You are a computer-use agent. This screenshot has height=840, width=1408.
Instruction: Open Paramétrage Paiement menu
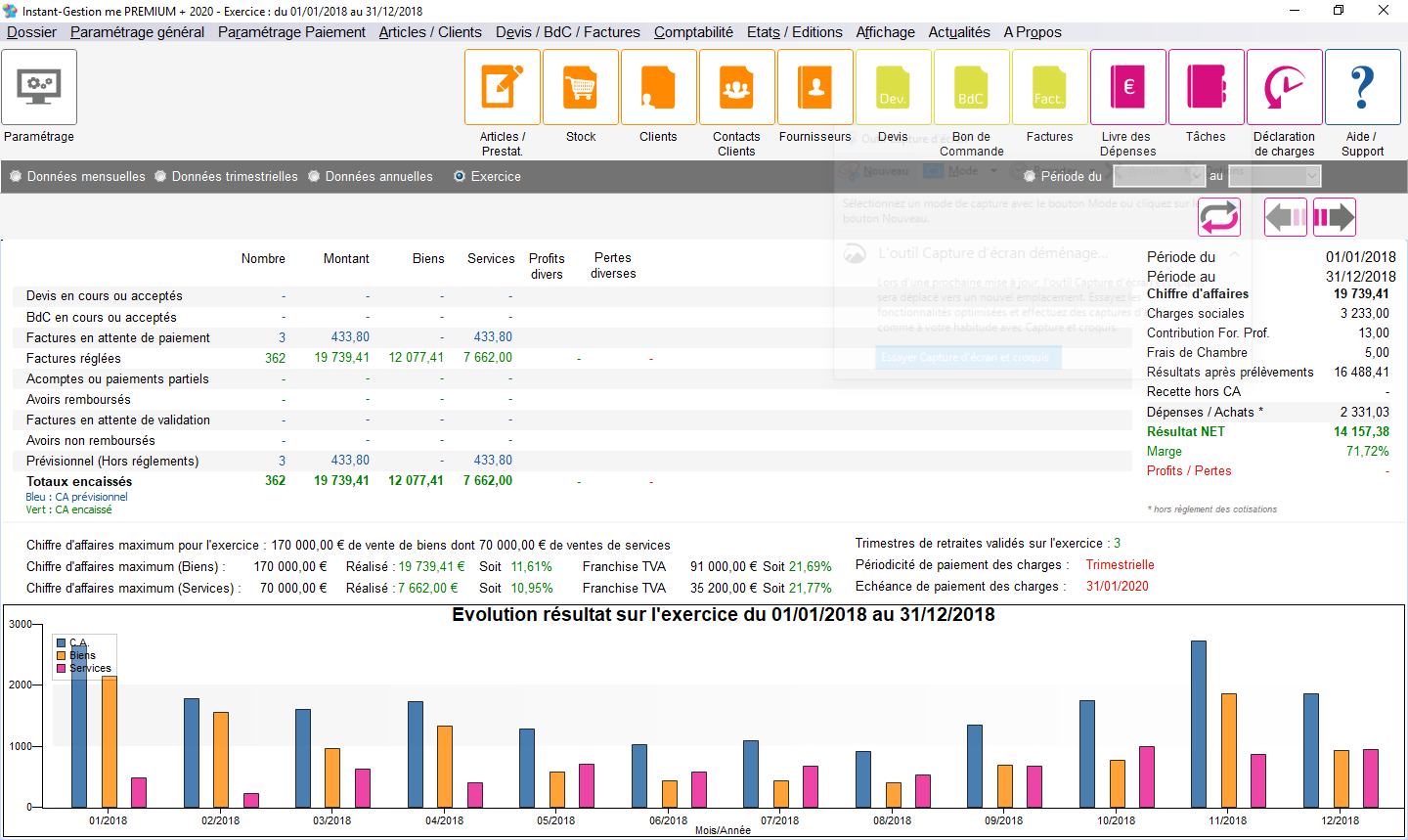click(291, 32)
